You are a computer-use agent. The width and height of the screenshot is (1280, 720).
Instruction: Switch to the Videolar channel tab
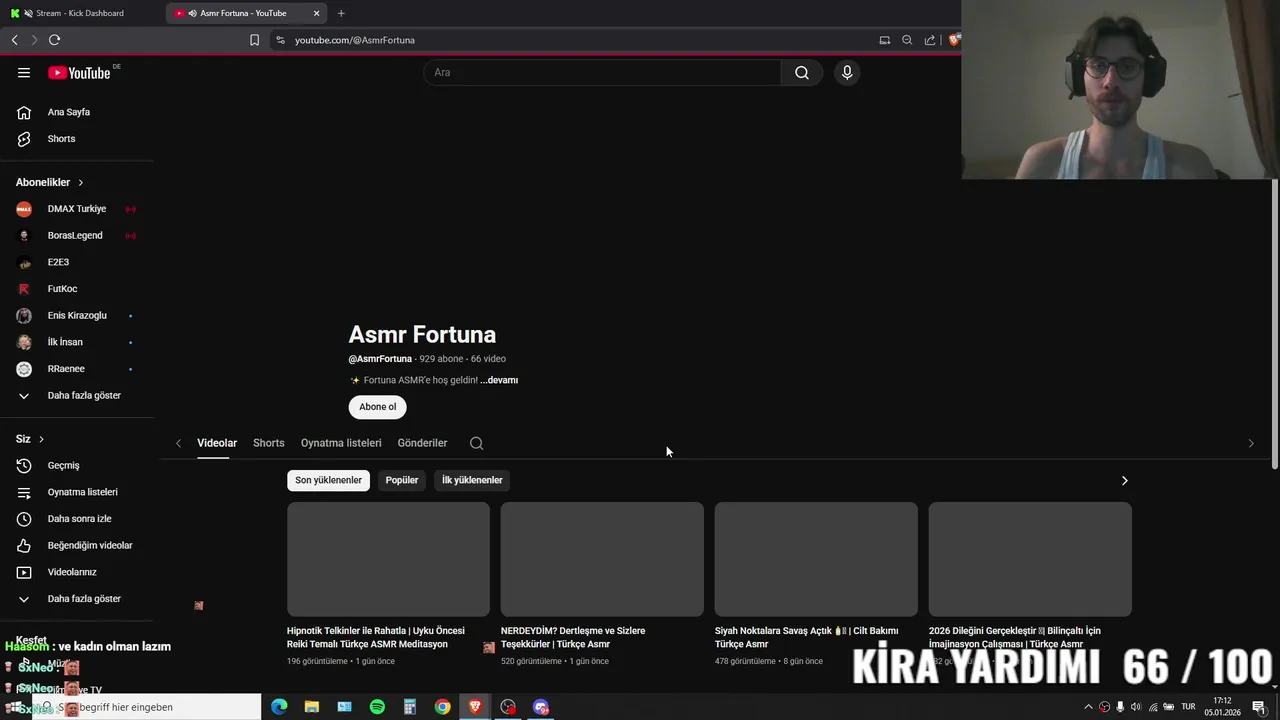[x=217, y=443]
